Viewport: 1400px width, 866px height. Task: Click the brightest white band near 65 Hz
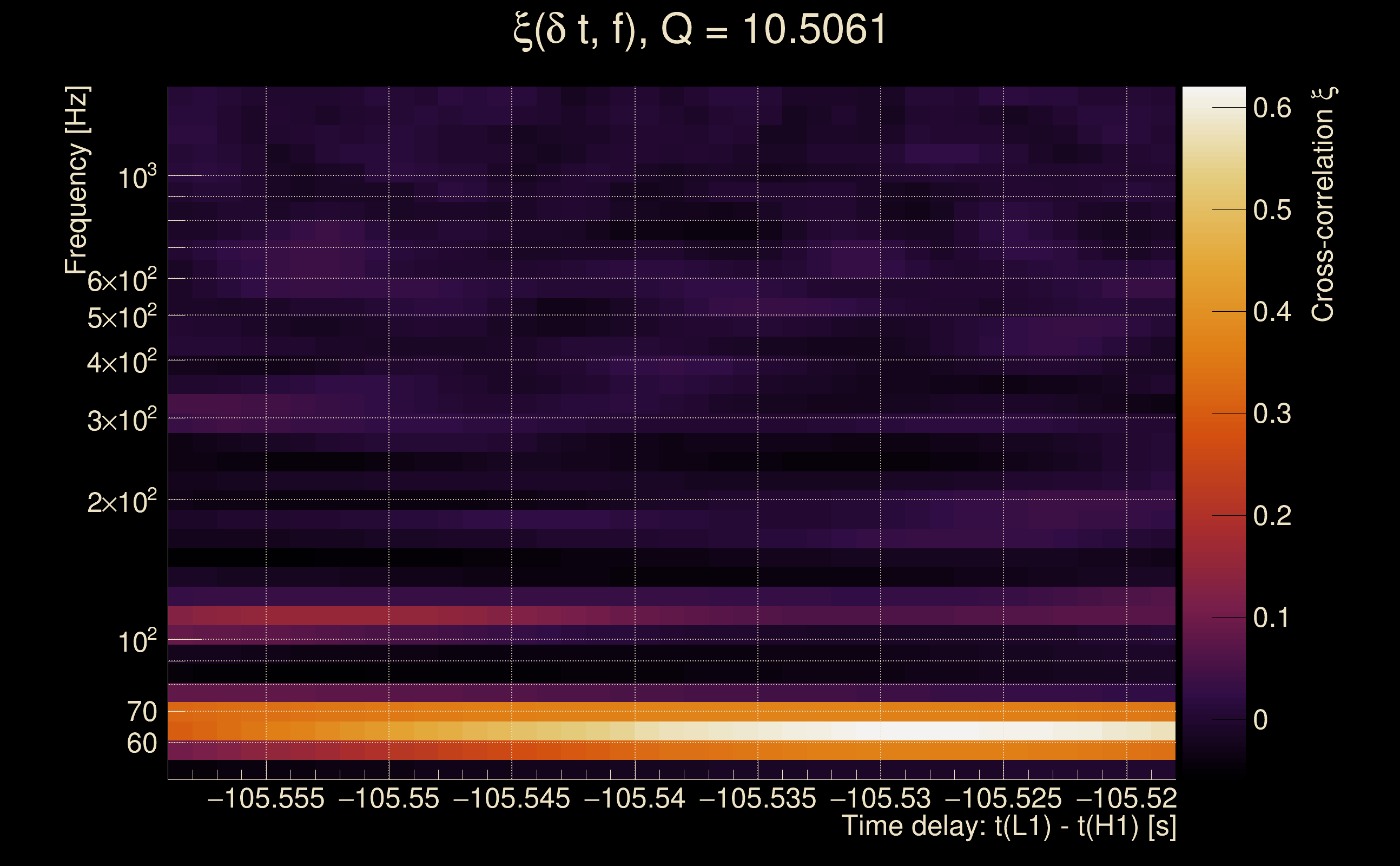(916, 731)
